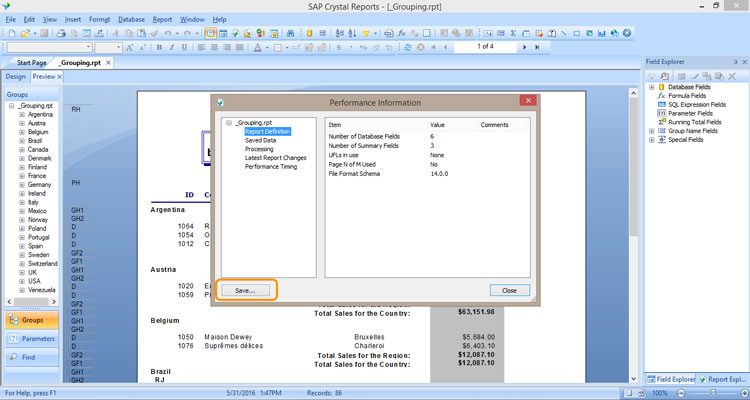This screenshot has height=400, width=750.
Task: Insert a text object from toolbar
Action: (488, 33)
